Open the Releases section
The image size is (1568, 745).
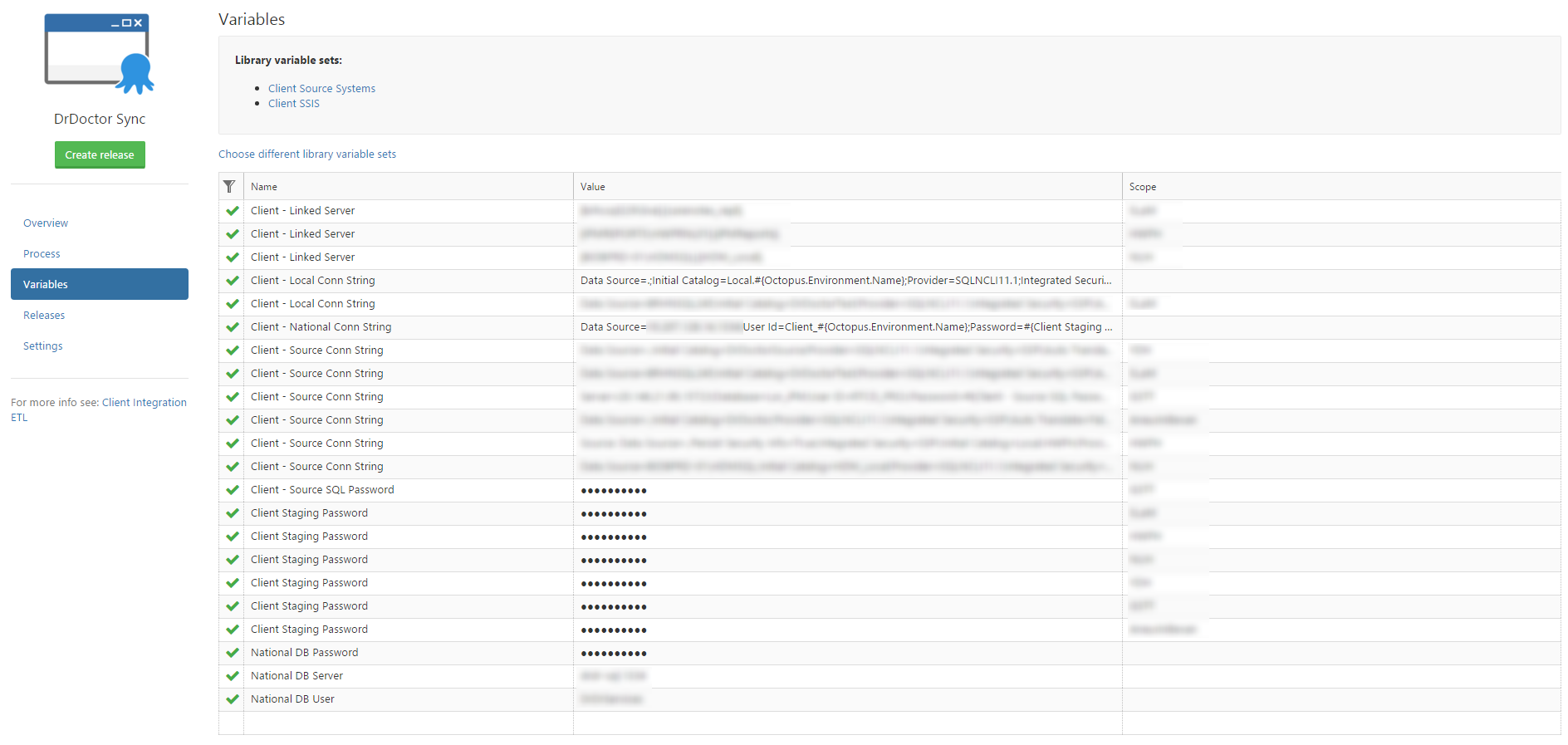coord(44,316)
